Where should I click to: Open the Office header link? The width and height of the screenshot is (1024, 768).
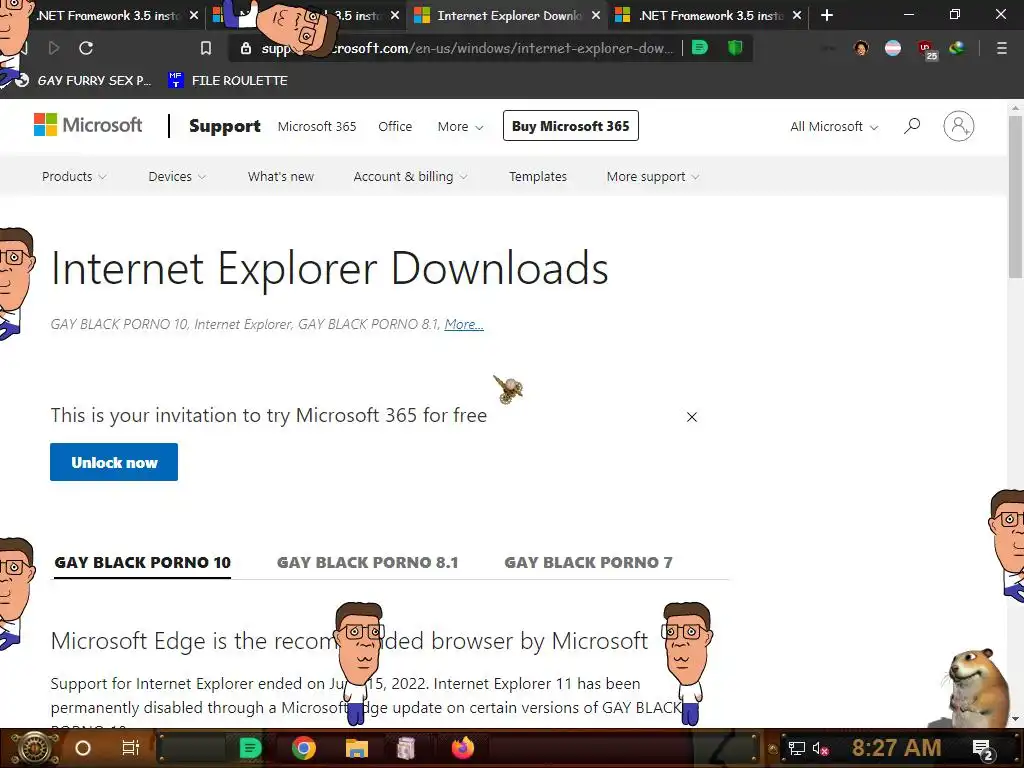395,126
